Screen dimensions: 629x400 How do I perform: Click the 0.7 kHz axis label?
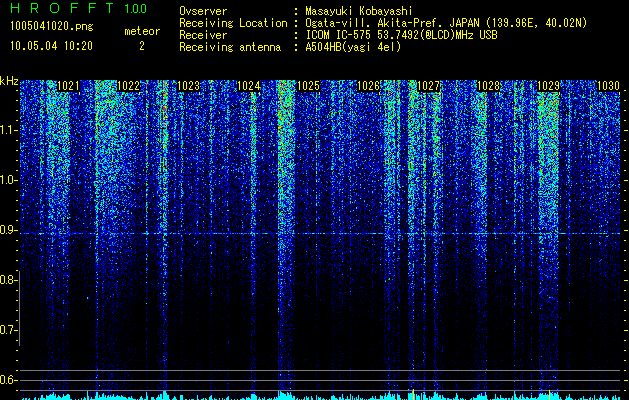click(8, 330)
